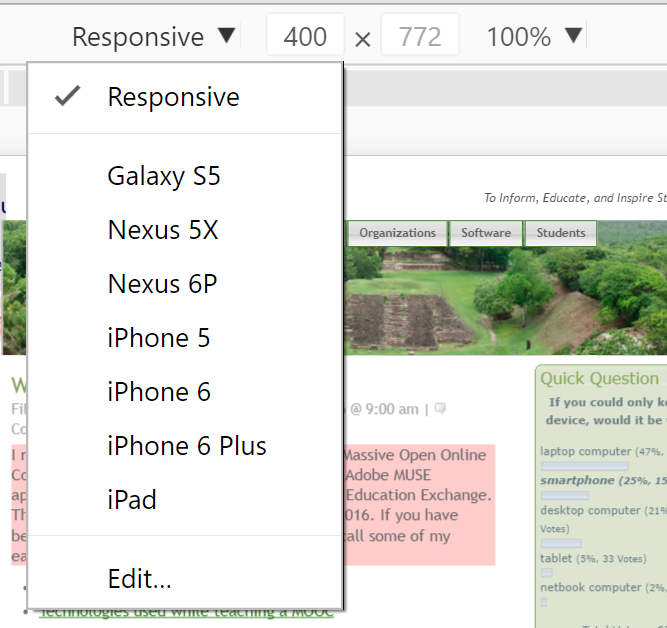This screenshot has height=628, width=667.
Task: Click the site tagline To Inform, Educate
Action: (575, 198)
